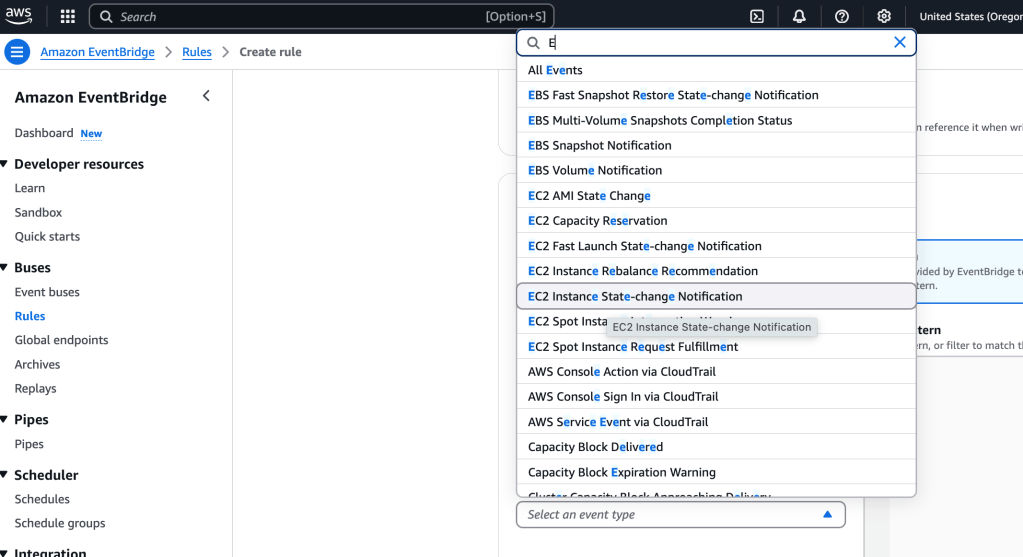The height and width of the screenshot is (557, 1023).
Task: Collapse the Amazon EventBridge sidebar
Action: coord(206,96)
